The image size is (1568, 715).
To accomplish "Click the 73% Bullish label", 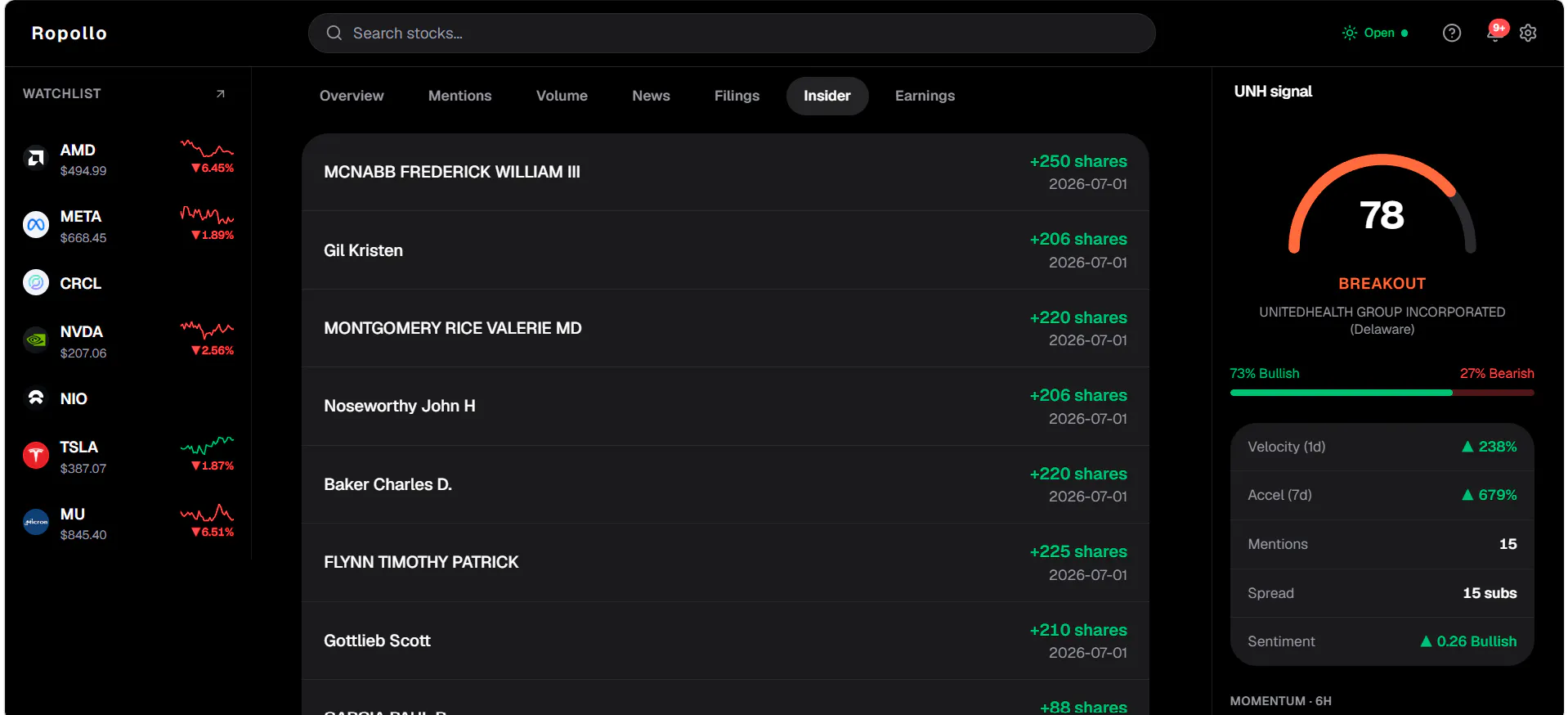I will (x=1265, y=373).
